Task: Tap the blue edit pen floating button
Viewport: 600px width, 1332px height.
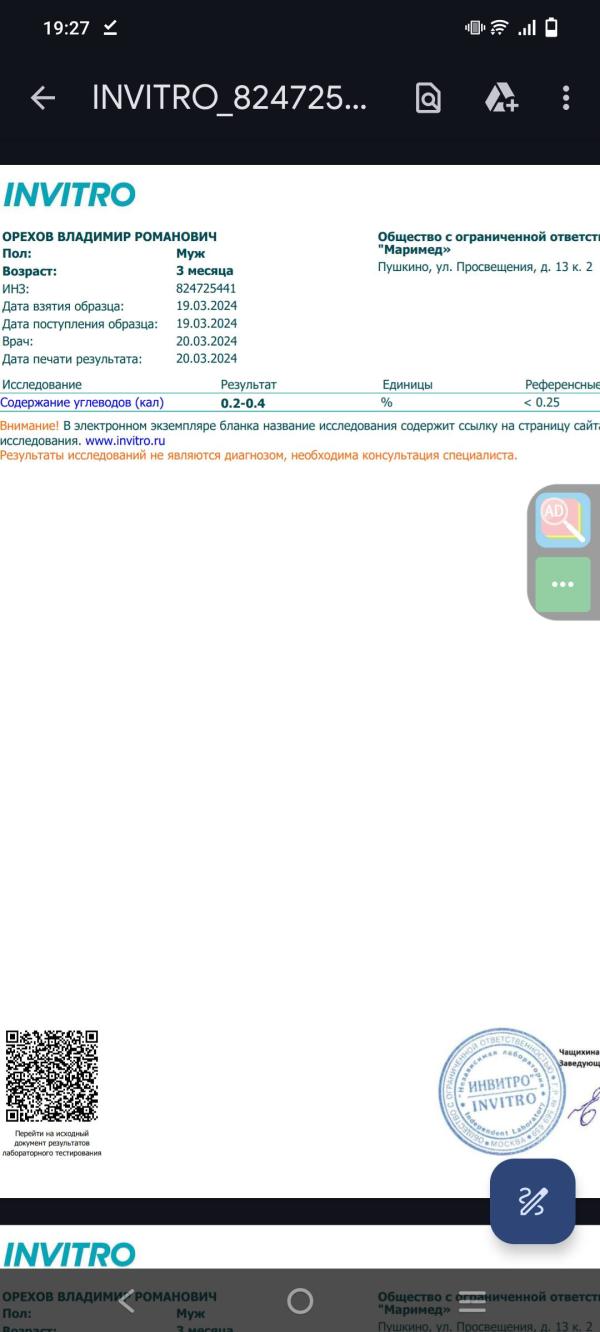Action: (x=532, y=1201)
